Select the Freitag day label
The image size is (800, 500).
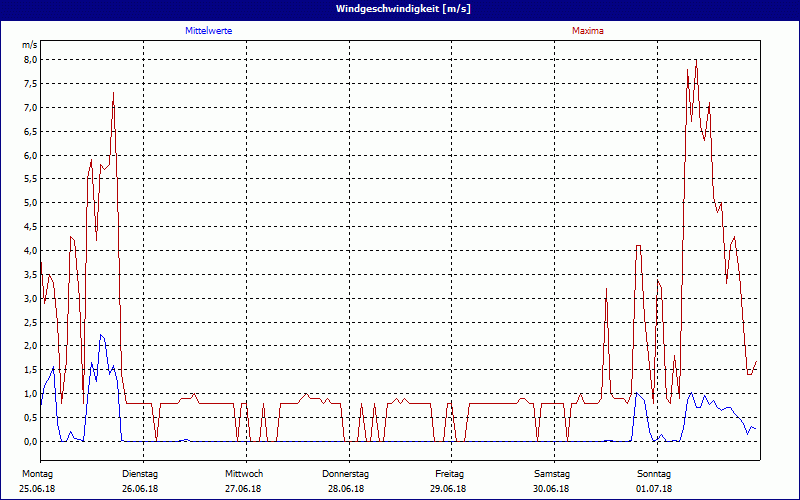pos(449,473)
